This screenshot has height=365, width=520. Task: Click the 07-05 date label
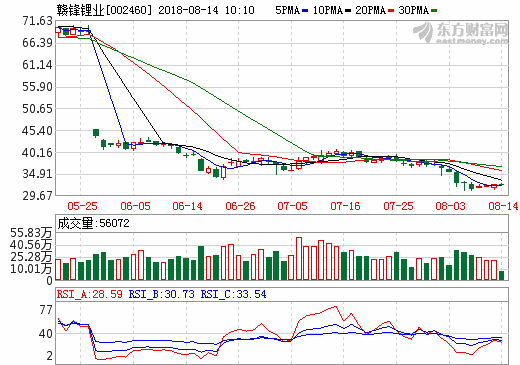click(x=292, y=206)
